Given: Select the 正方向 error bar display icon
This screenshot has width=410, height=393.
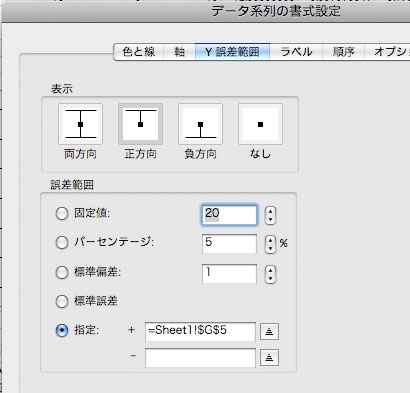Looking at the screenshot, I should [x=140, y=124].
